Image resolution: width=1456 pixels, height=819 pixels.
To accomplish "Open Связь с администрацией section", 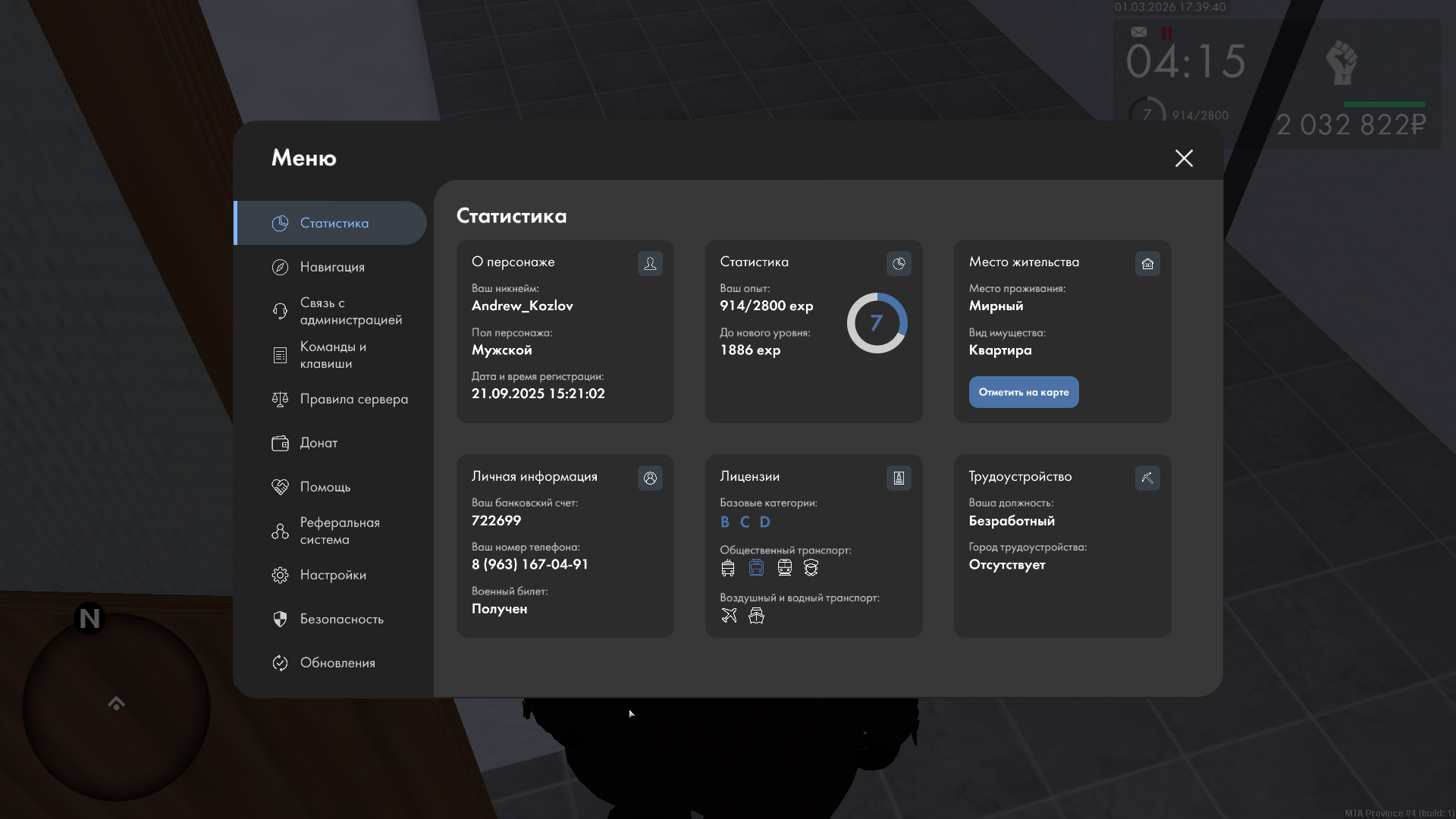I will coord(350,311).
